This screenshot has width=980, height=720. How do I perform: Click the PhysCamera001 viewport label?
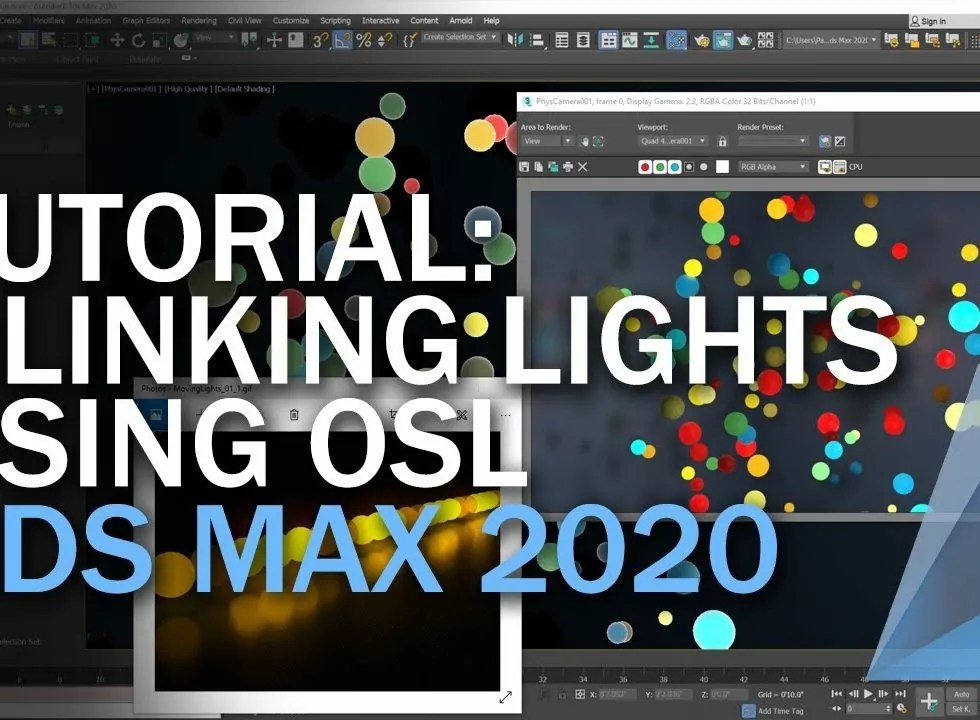point(129,89)
